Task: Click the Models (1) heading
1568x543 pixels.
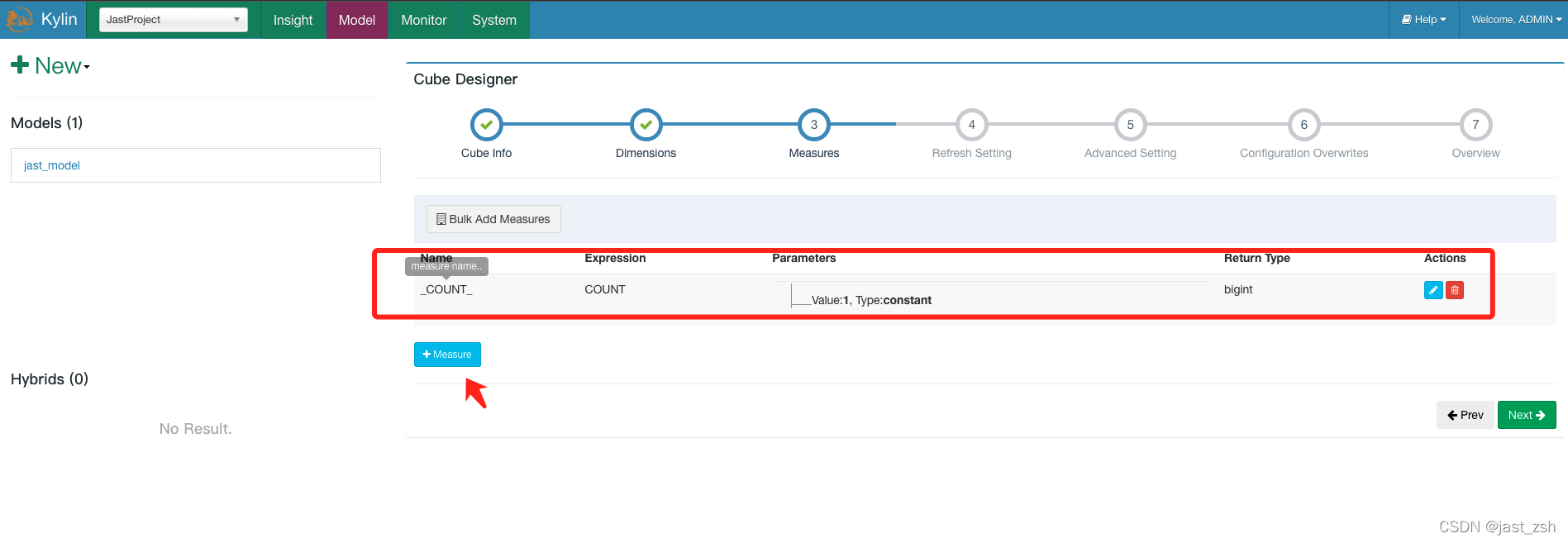Action: (x=47, y=123)
